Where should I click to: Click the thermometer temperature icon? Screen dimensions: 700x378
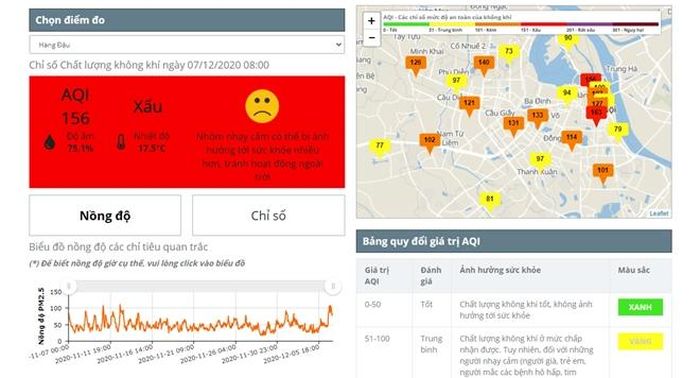coord(121,142)
